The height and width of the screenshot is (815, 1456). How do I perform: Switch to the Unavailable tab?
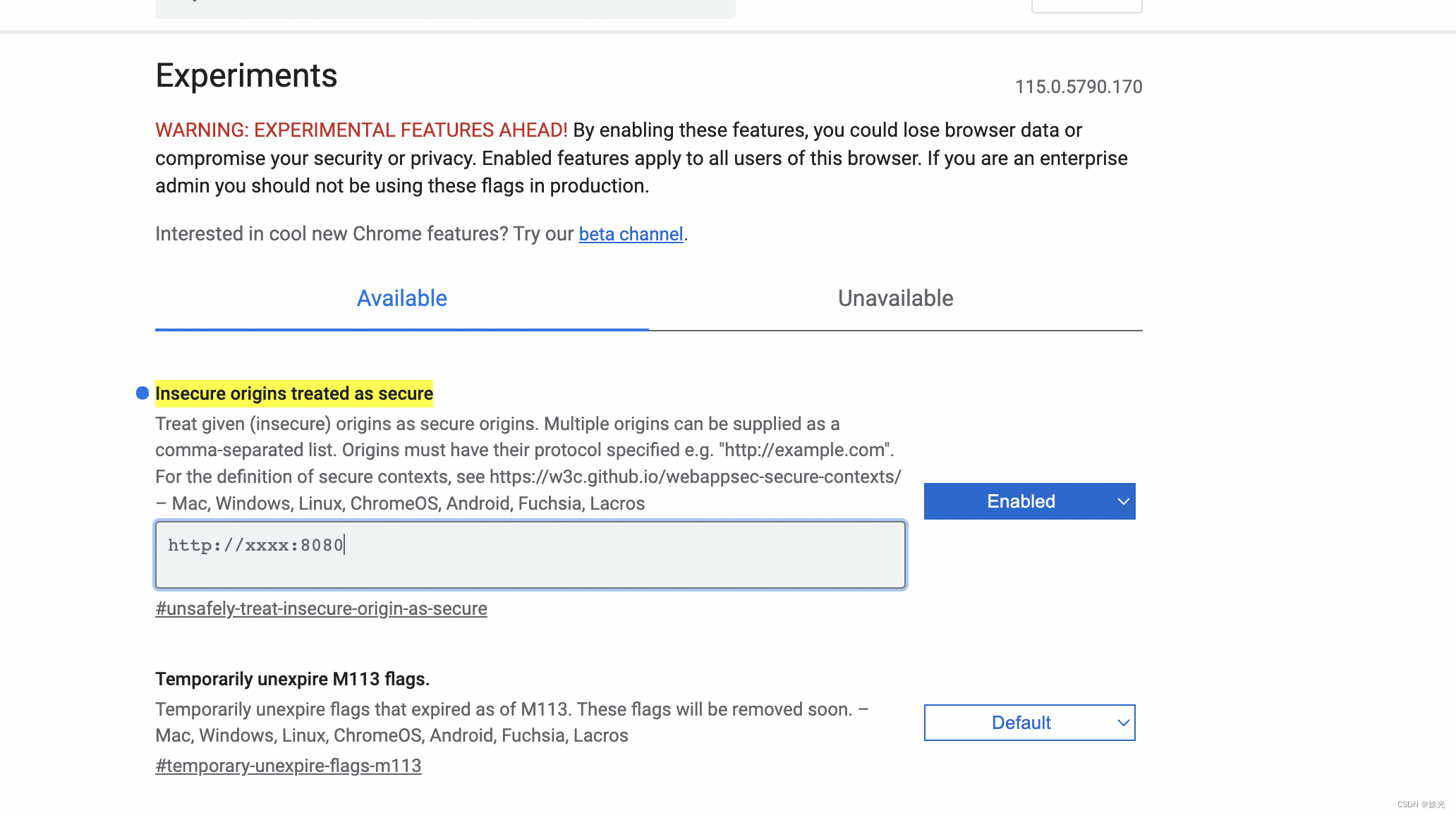(895, 298)
